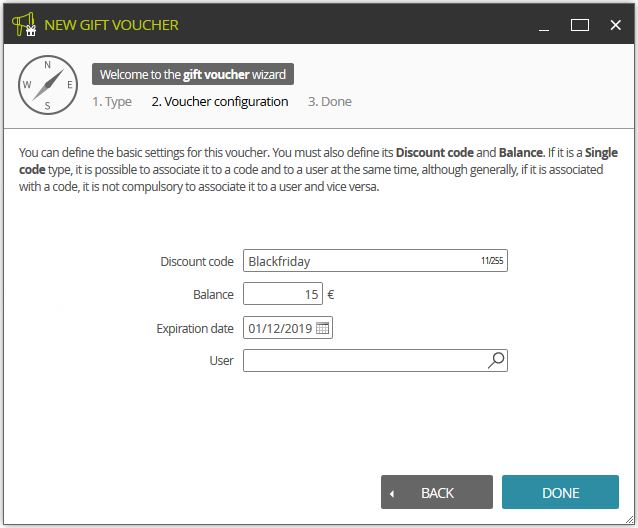Click the Expiration date text field
The height and width of the screenshot is (528, 638).
pyautogui.click(x=288, y=327)
